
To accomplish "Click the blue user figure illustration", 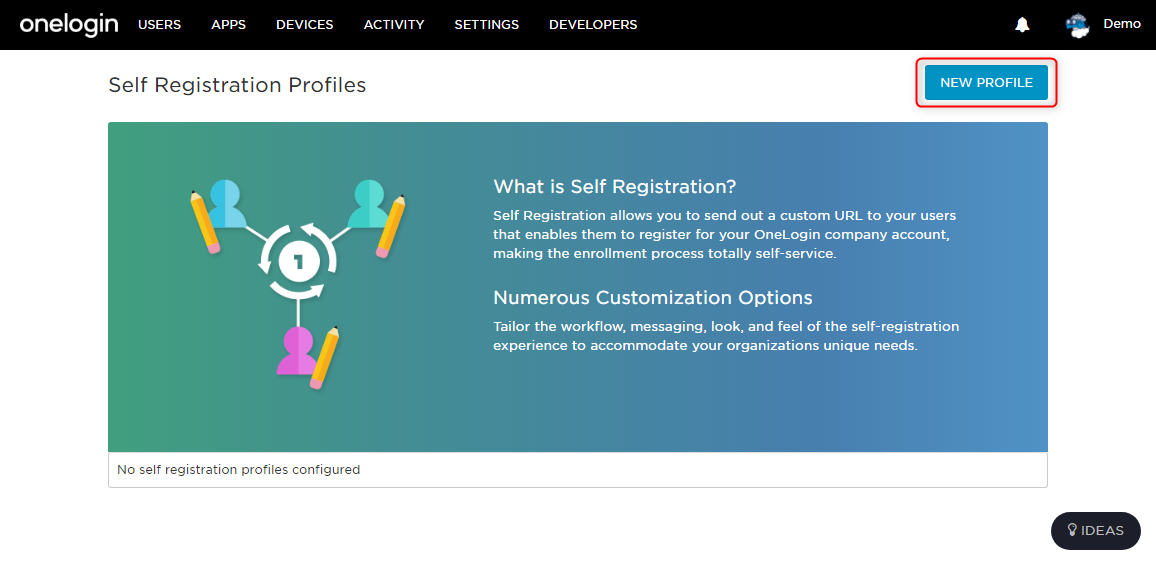I will (223, 204).
